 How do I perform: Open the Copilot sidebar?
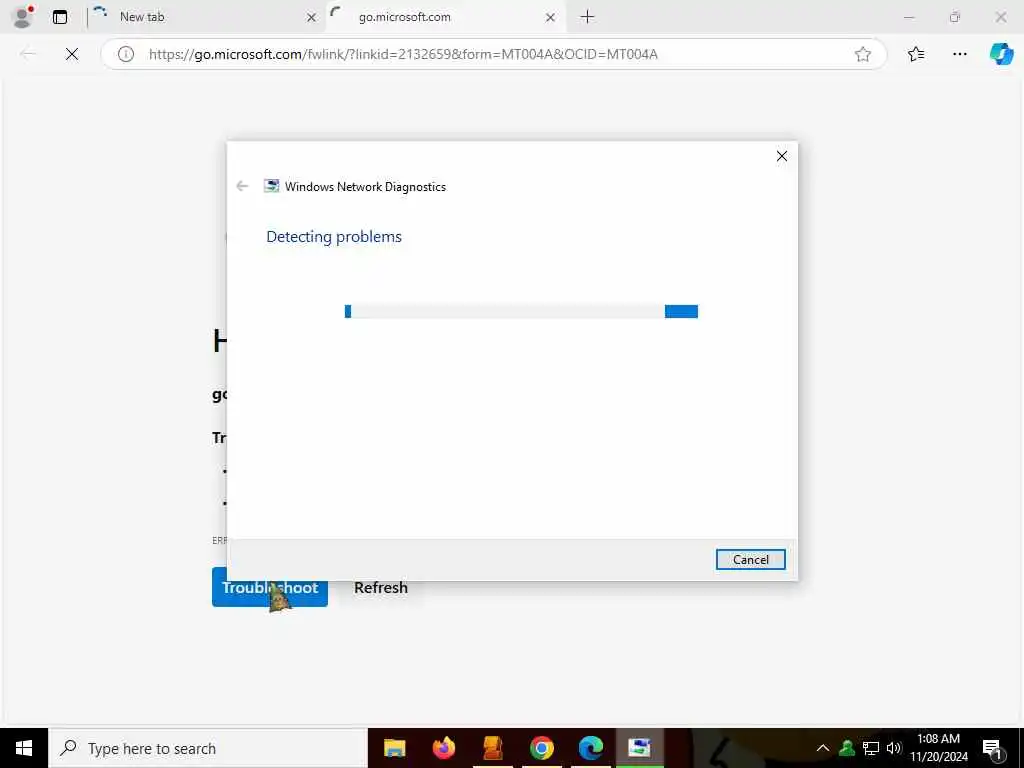click(x=1001, y=54)
